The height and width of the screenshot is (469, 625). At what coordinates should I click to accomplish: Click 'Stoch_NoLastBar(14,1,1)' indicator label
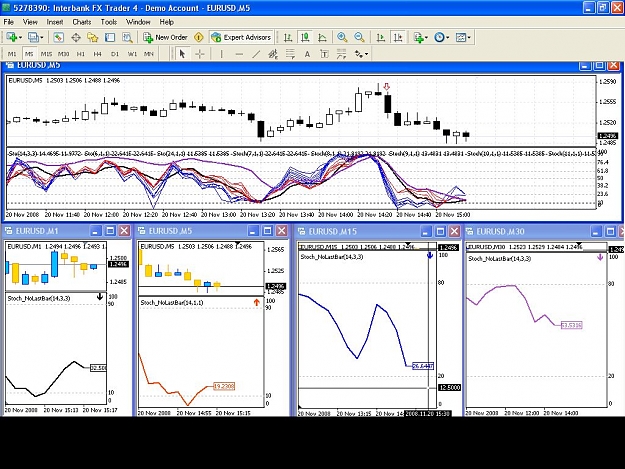(172, 303)
